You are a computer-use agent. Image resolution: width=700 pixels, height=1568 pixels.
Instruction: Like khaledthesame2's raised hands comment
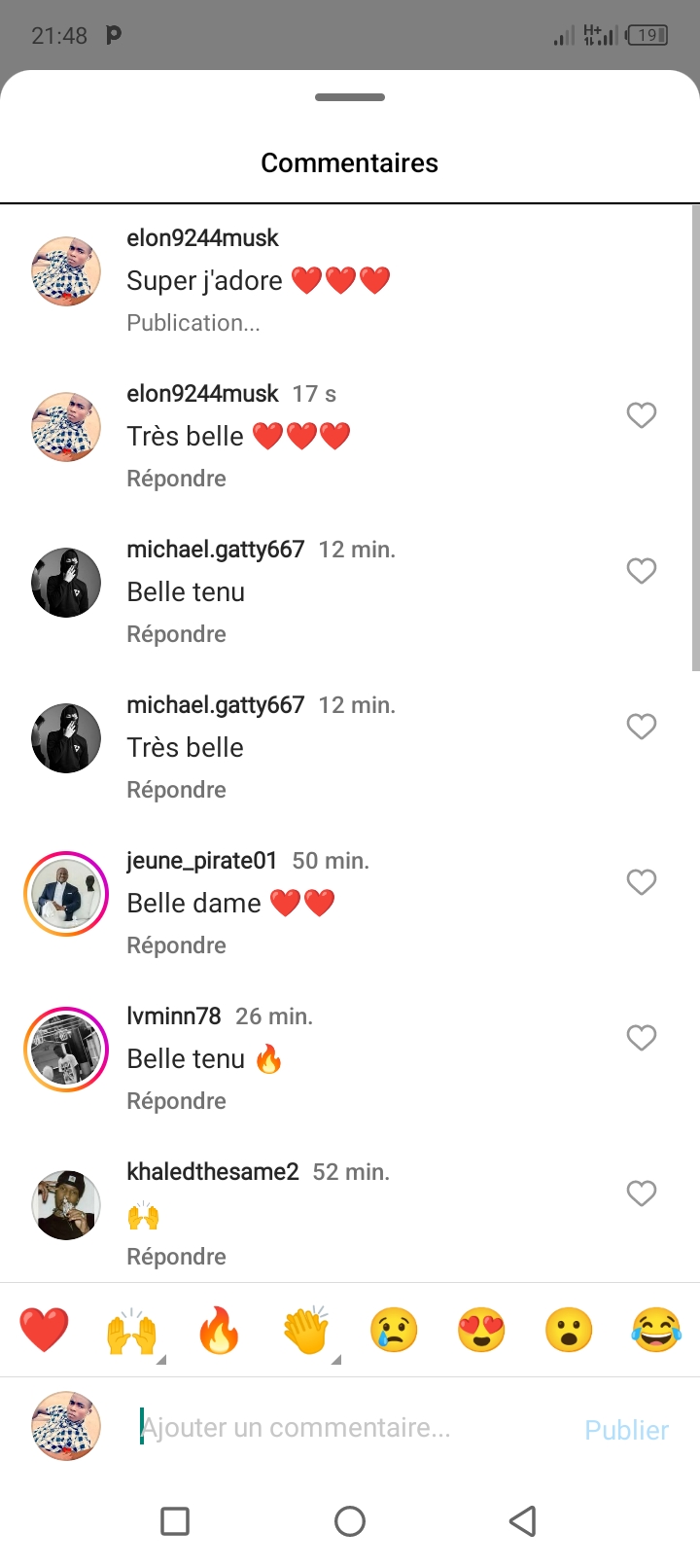(641, 1194)
